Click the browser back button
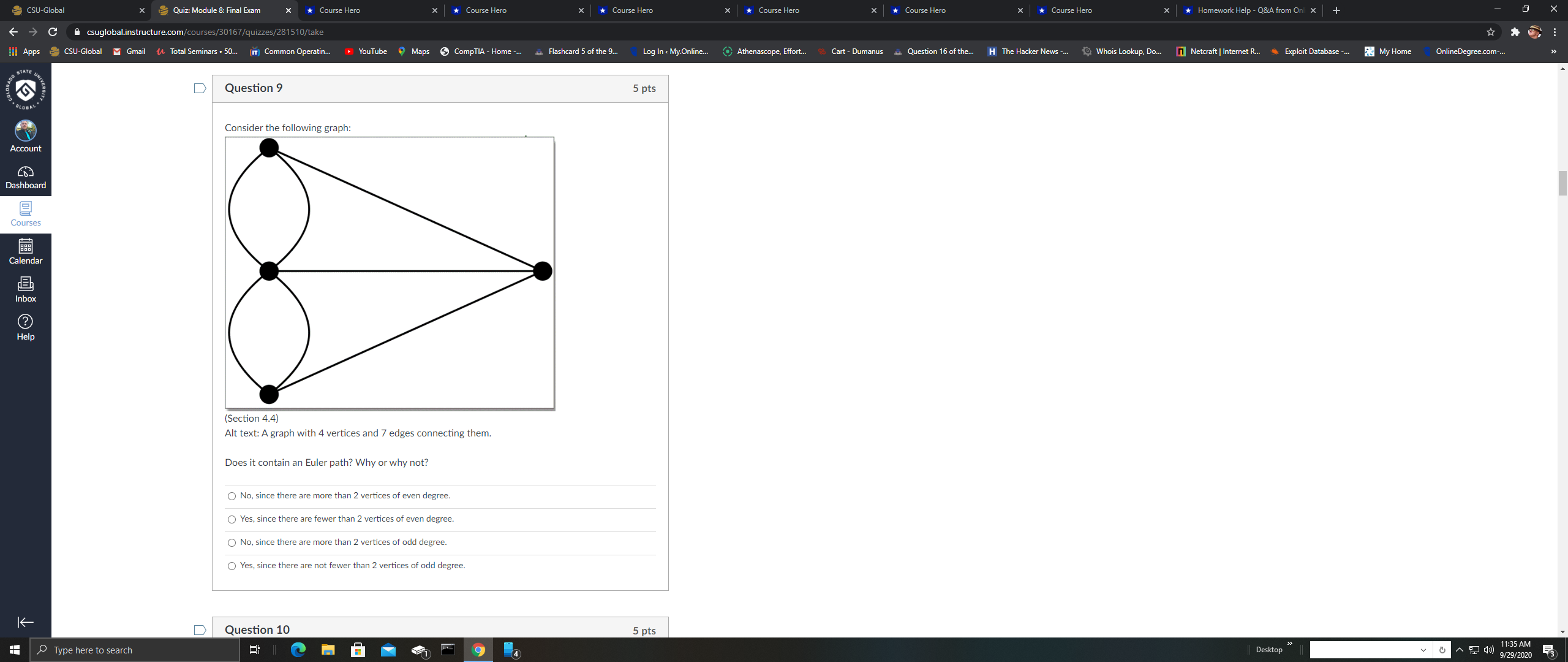The height and width of the screenshot is (662, 1568). (x=13, y=32)
